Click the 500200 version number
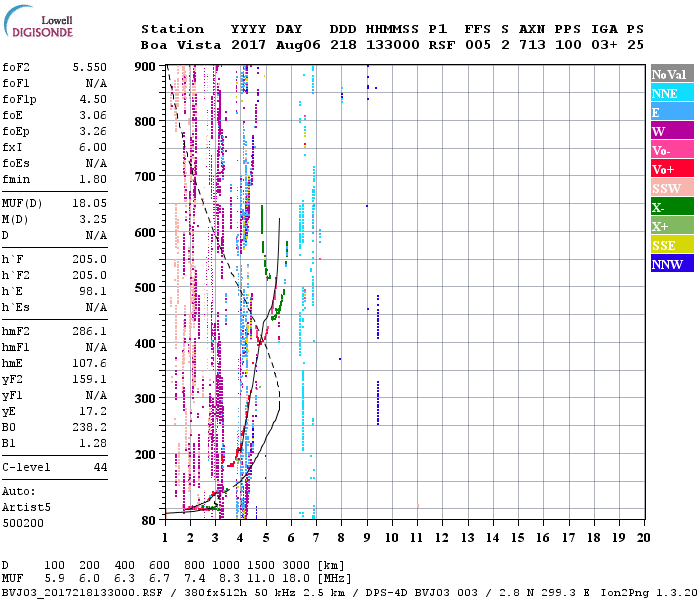This screenshot has width=700, height=600. [x=23, y=523]
